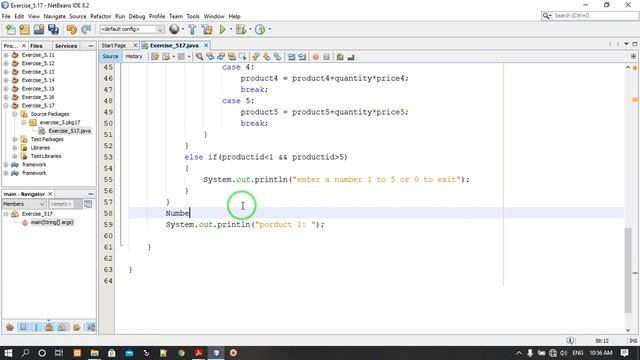Select the Source view button
The width and height of the screenshot is (640, 360).
110,56
